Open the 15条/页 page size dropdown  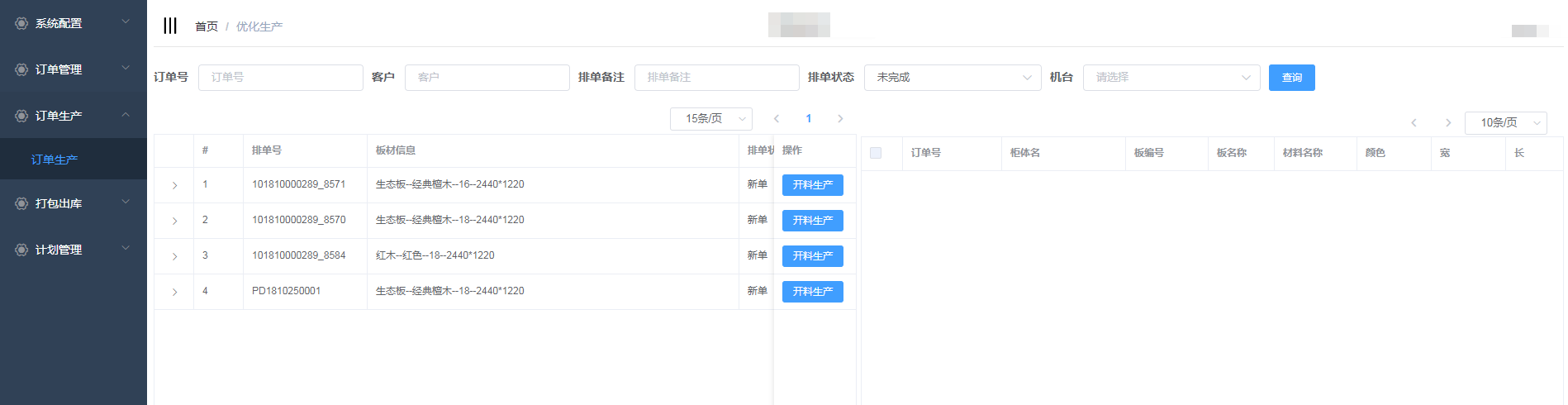coord(710,119)
